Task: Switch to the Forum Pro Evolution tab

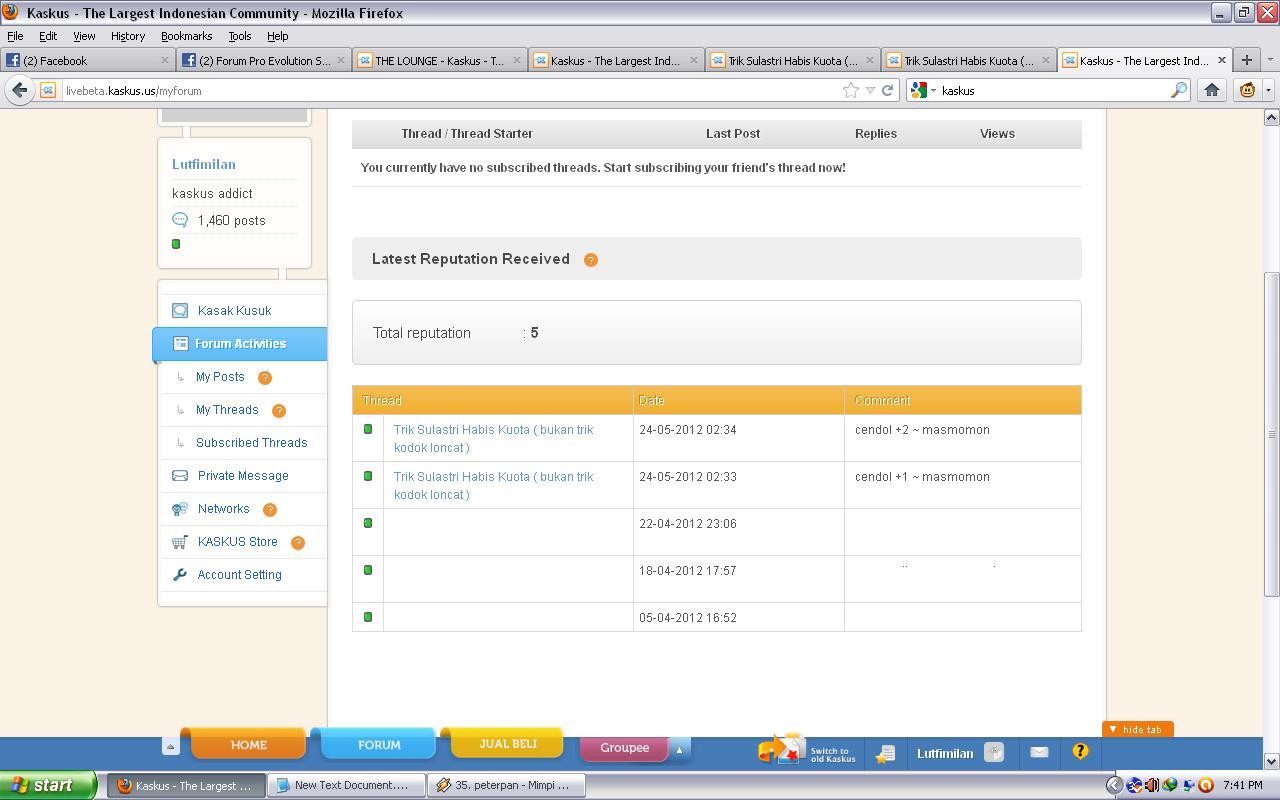Action: [x=264, y=60]
